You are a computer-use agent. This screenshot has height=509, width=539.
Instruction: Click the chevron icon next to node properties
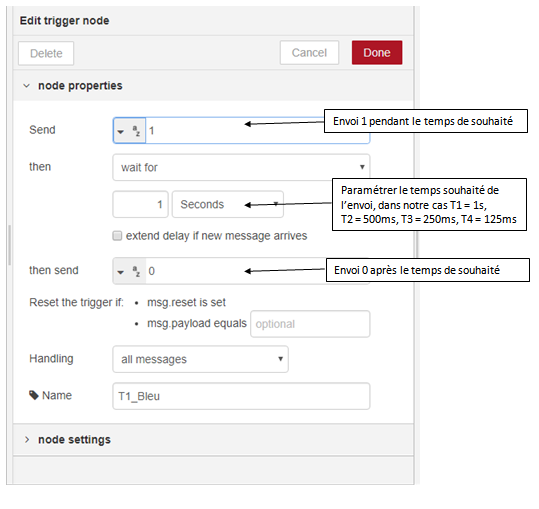pyautogui.click(x=26, y=86)
